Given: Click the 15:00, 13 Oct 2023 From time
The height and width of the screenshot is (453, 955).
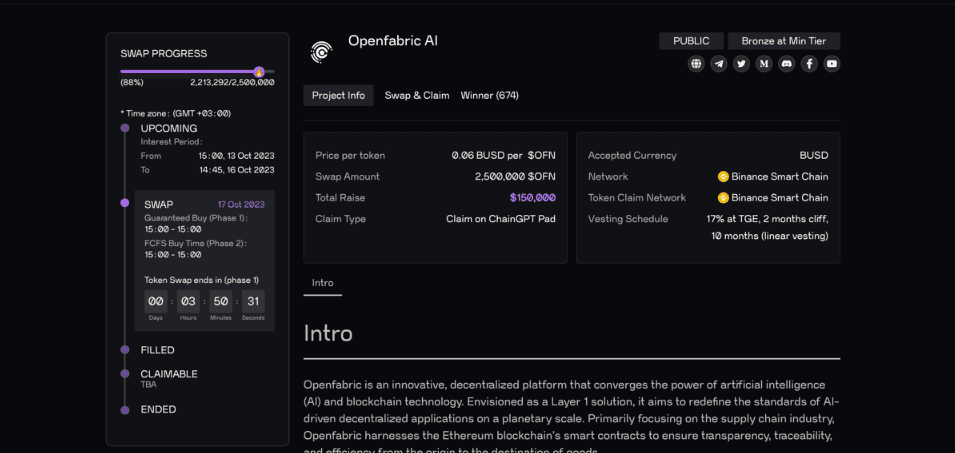Looking at the screenshot, I should pyautogui.click(x=236, y=156).
